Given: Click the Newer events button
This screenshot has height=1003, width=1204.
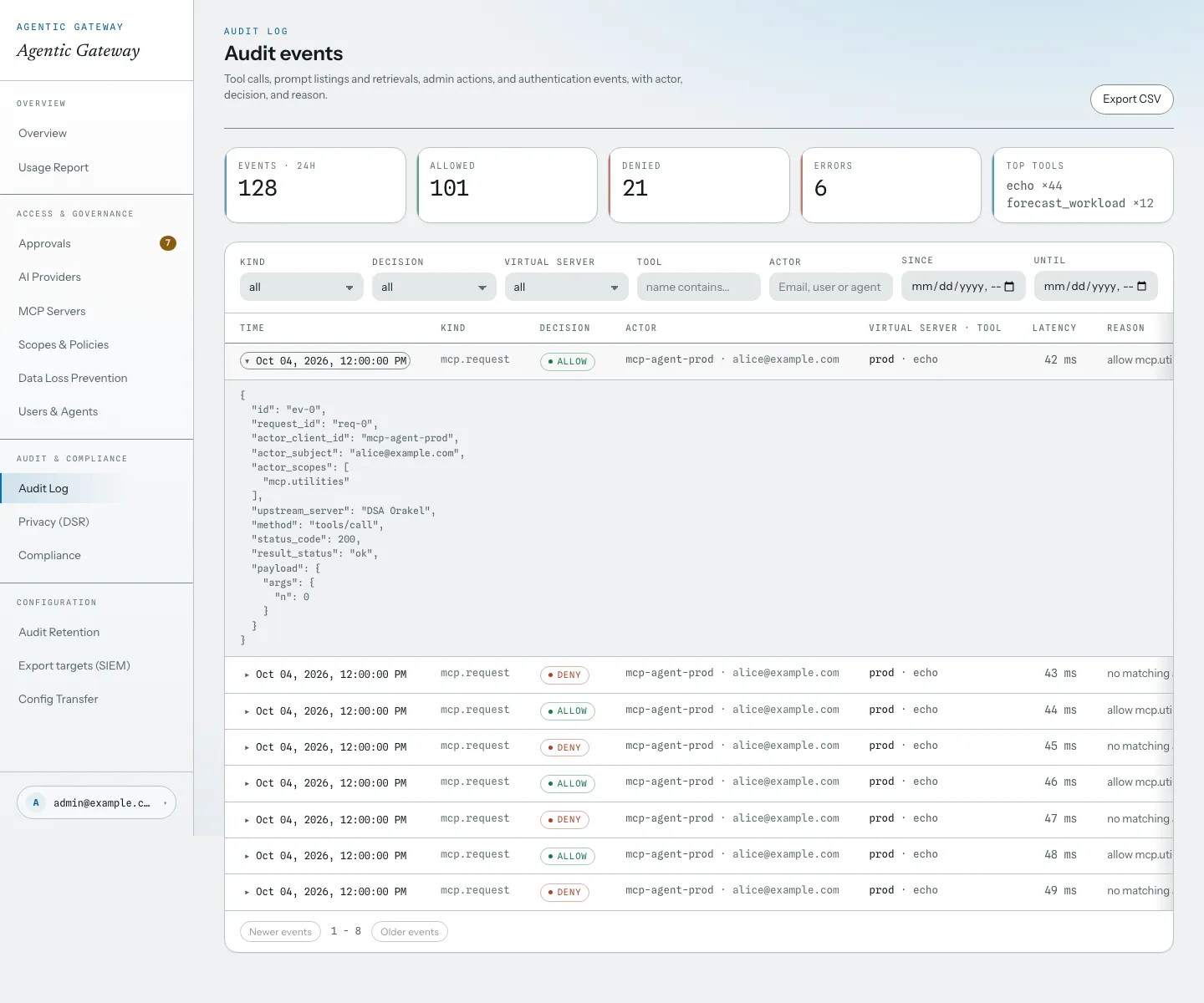Looking at the screenshot, I should tap(280, 931).
